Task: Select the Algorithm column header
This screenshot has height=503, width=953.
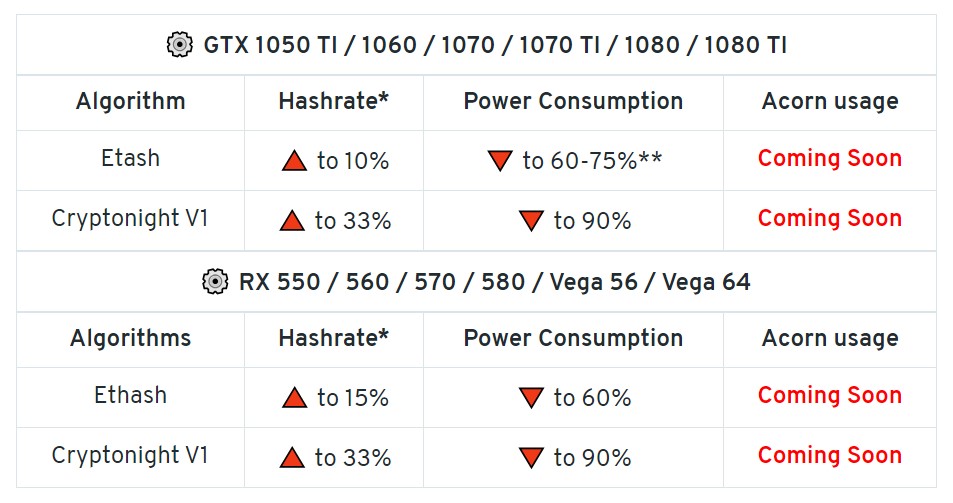Action: click(x=130, y=101)
